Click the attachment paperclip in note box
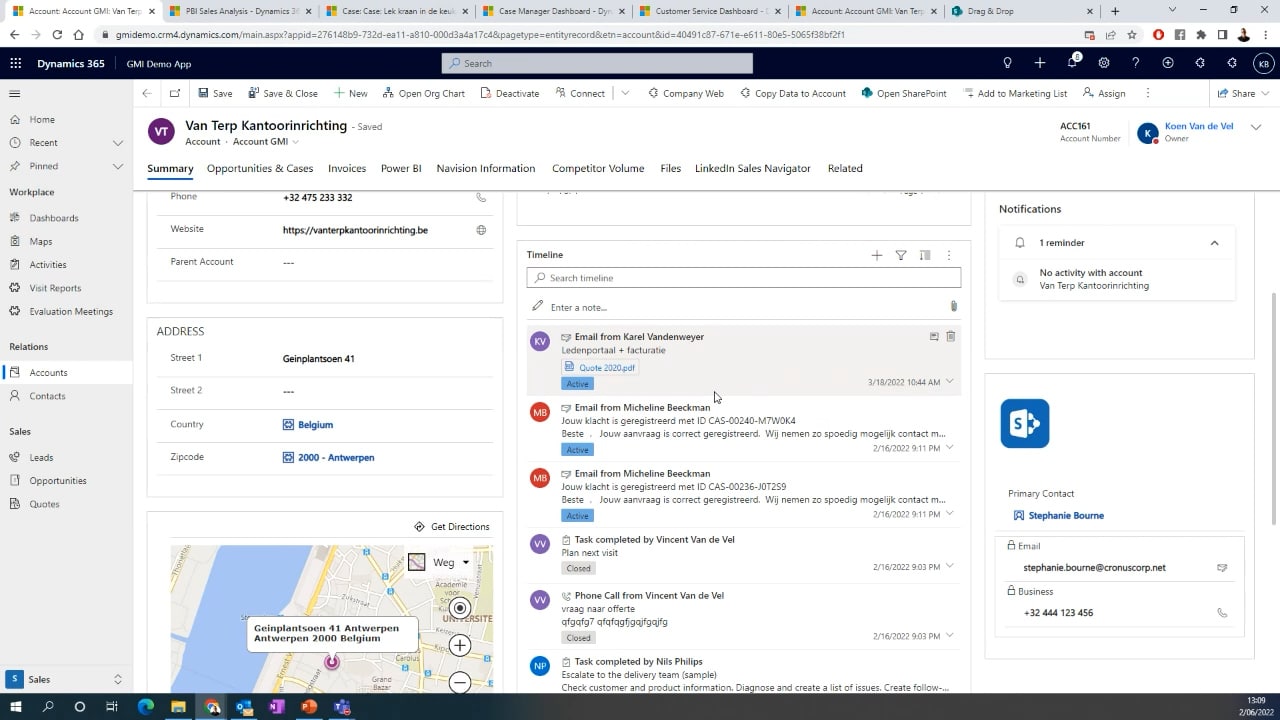This screenshot has width=1280, height=720. point(953,306)
